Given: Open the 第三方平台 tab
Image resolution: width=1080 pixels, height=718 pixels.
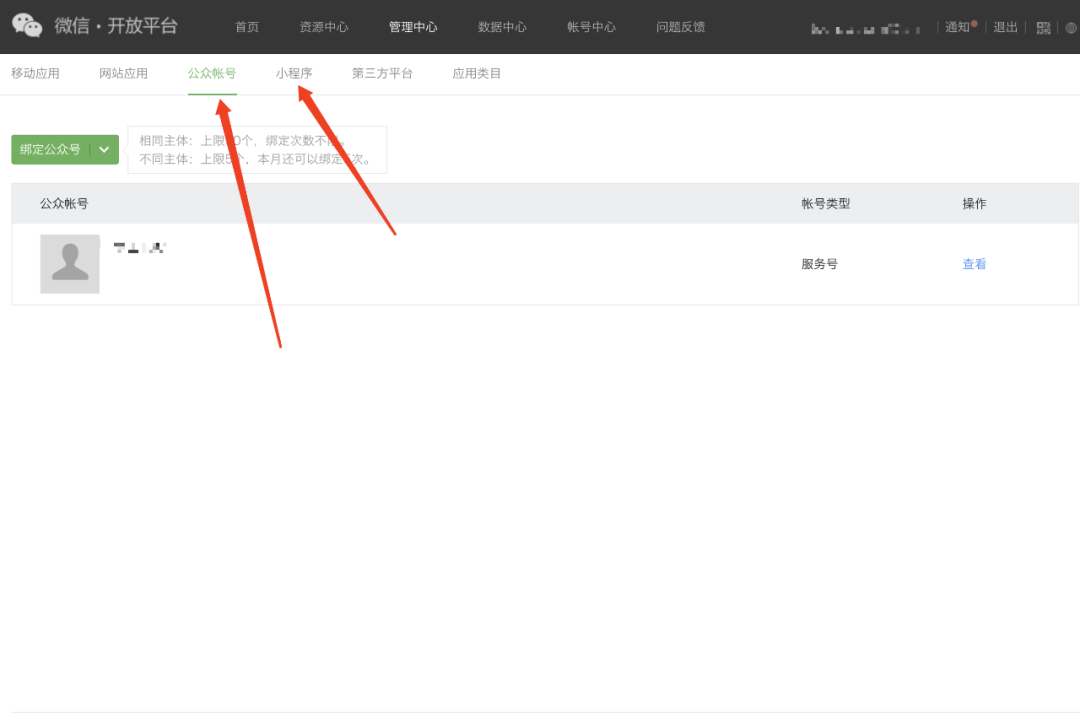Looking at the screenshot, I should click(x=381, y=72).
